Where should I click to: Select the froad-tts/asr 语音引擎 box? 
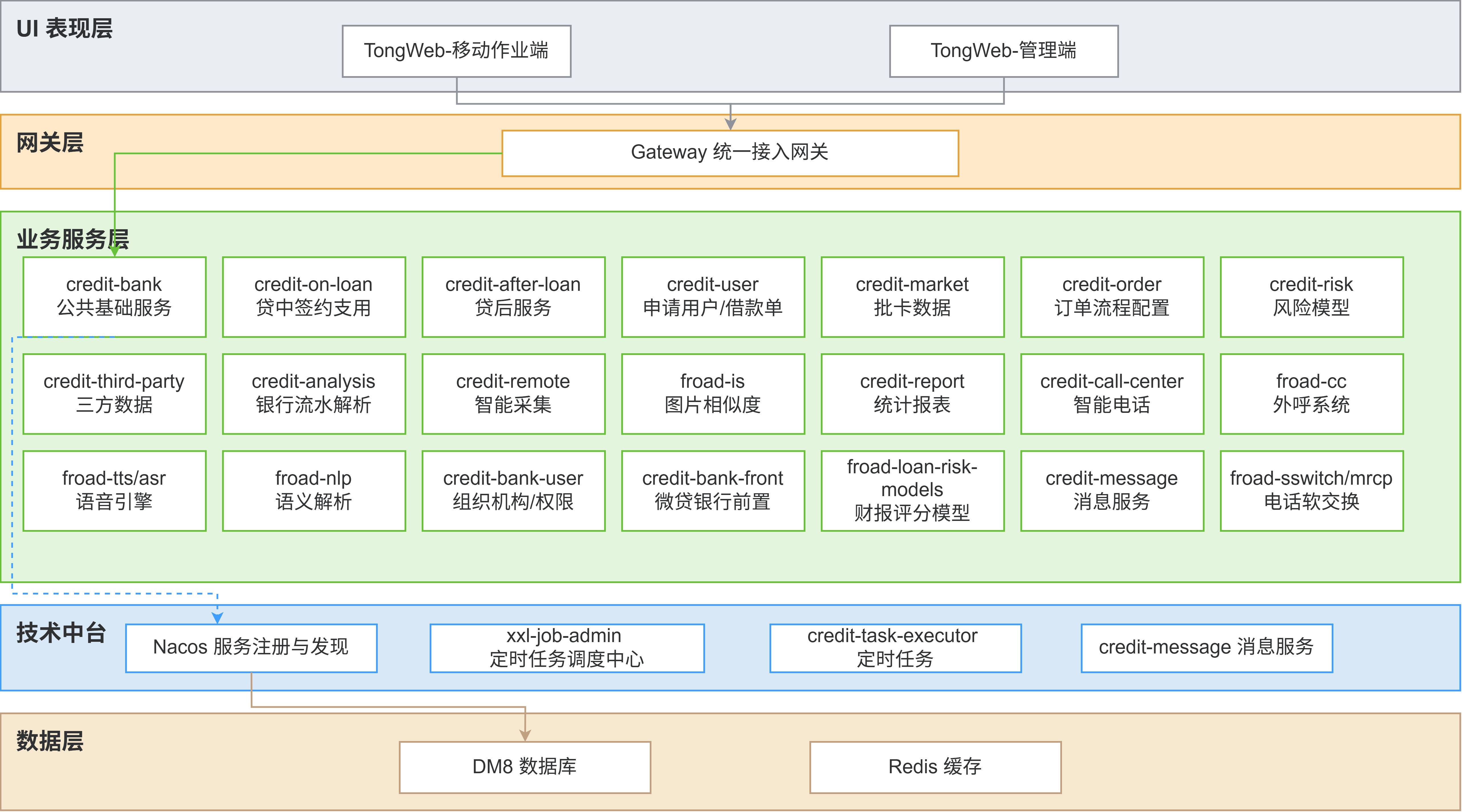coord(114,491)
